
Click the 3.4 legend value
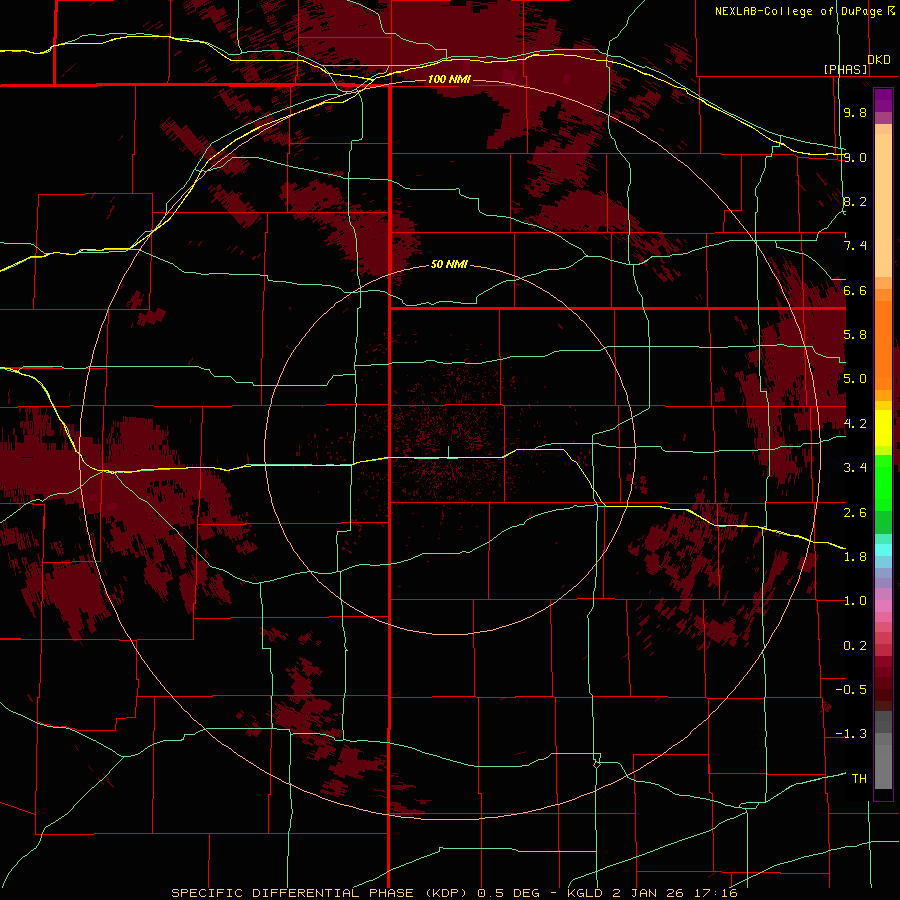[x=855, y=468]
